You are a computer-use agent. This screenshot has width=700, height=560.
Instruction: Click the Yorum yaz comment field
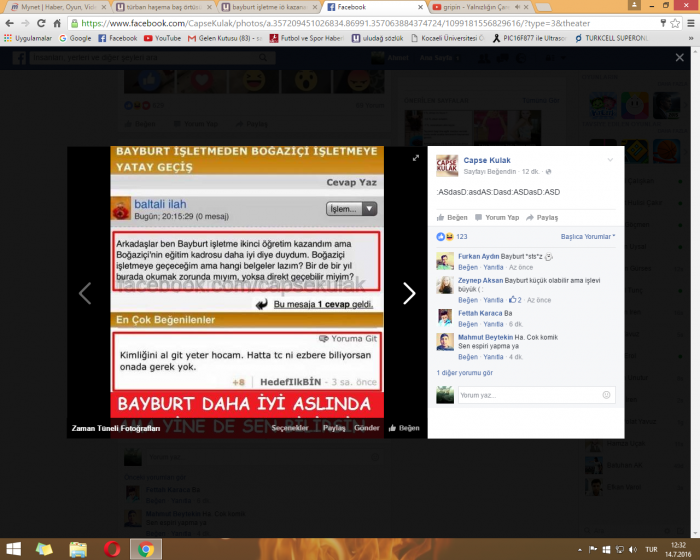tap(528, 395)
